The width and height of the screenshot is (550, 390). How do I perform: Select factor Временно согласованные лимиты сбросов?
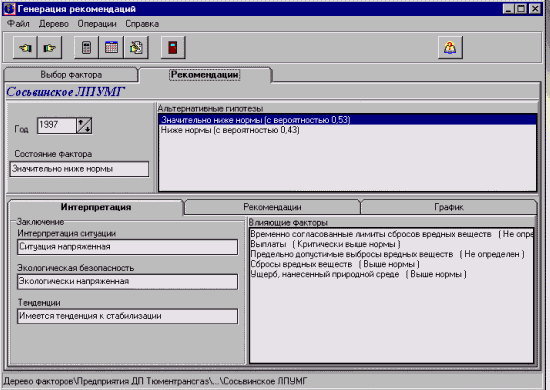pyautogui.click(x=391, y=234)
